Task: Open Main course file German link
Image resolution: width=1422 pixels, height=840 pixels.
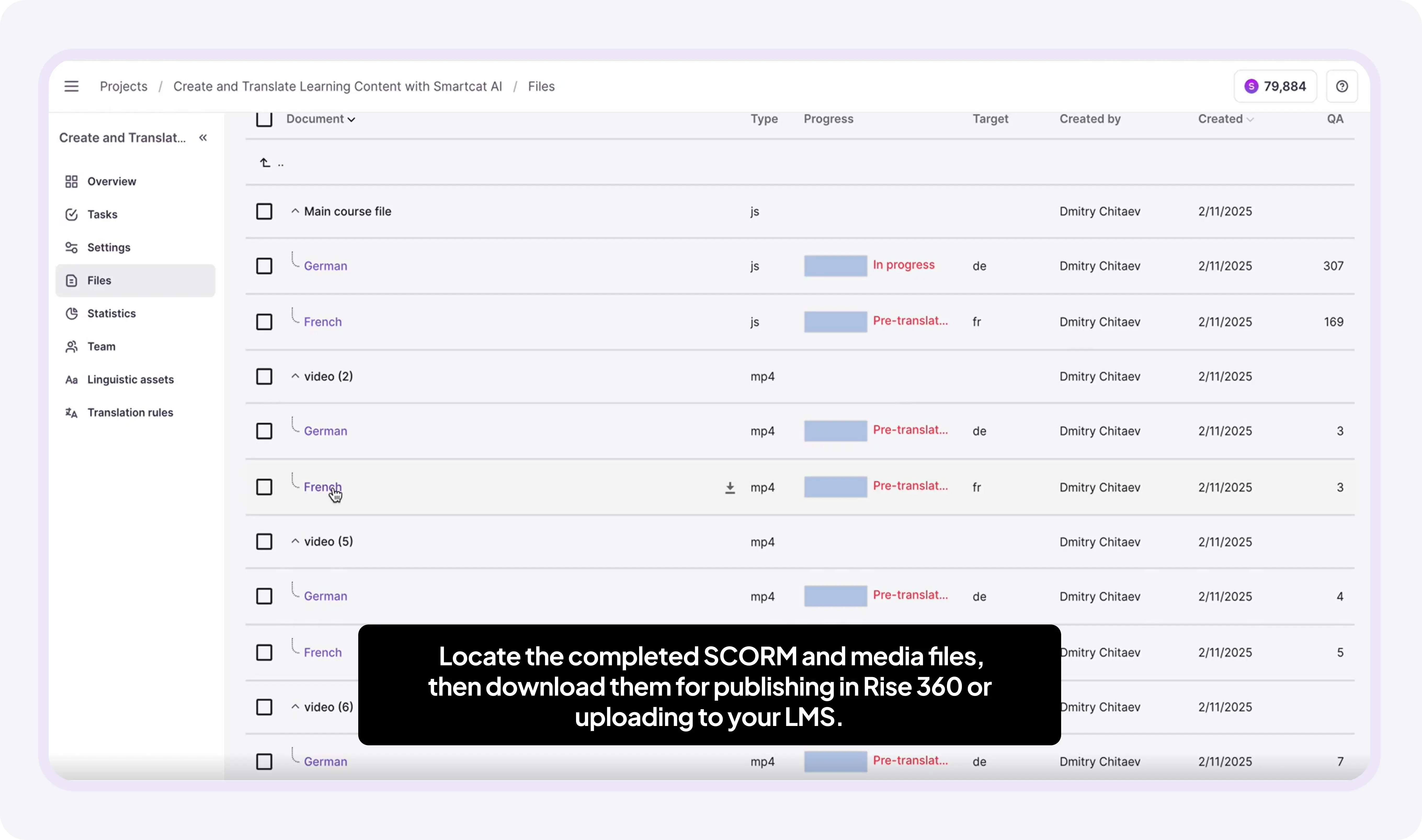Action: click(x=325, y=266)
